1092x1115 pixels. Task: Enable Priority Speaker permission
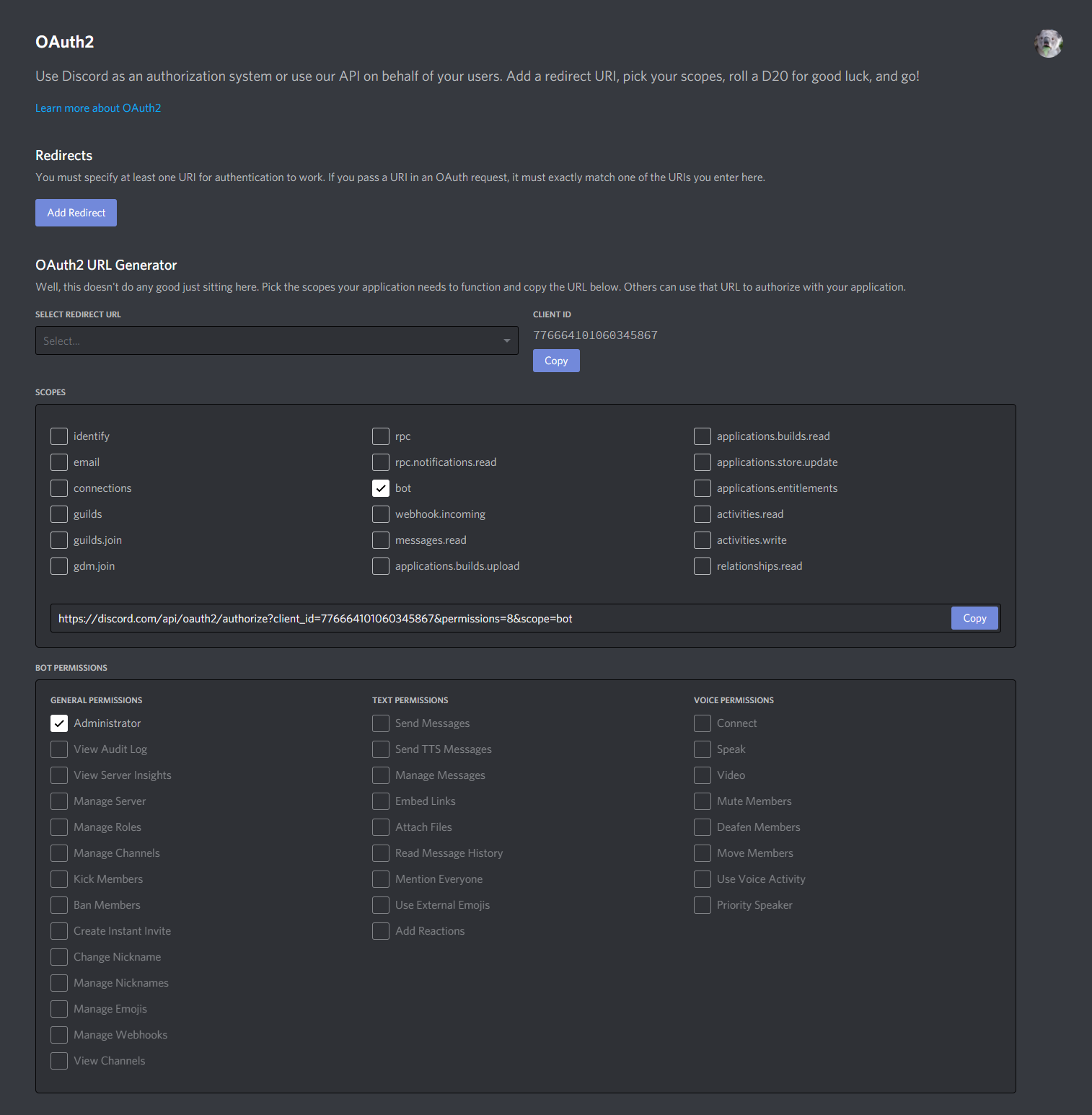703,905
